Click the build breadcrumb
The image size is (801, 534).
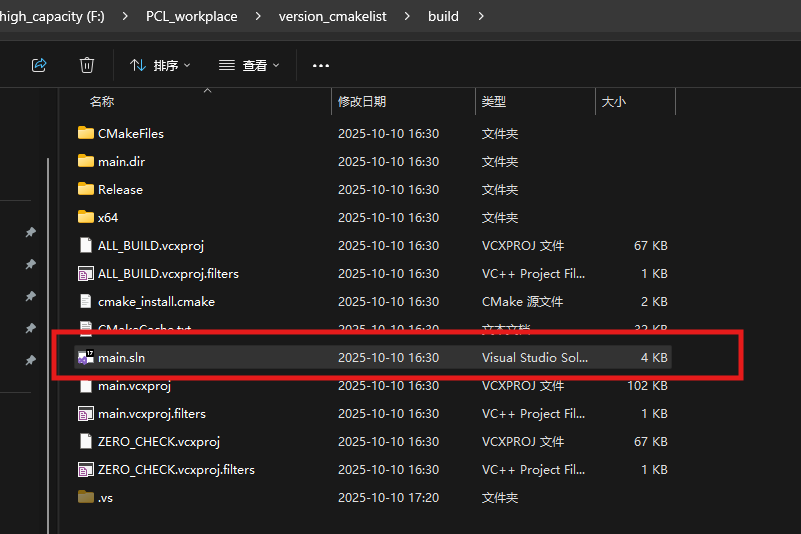pos(443,16)
